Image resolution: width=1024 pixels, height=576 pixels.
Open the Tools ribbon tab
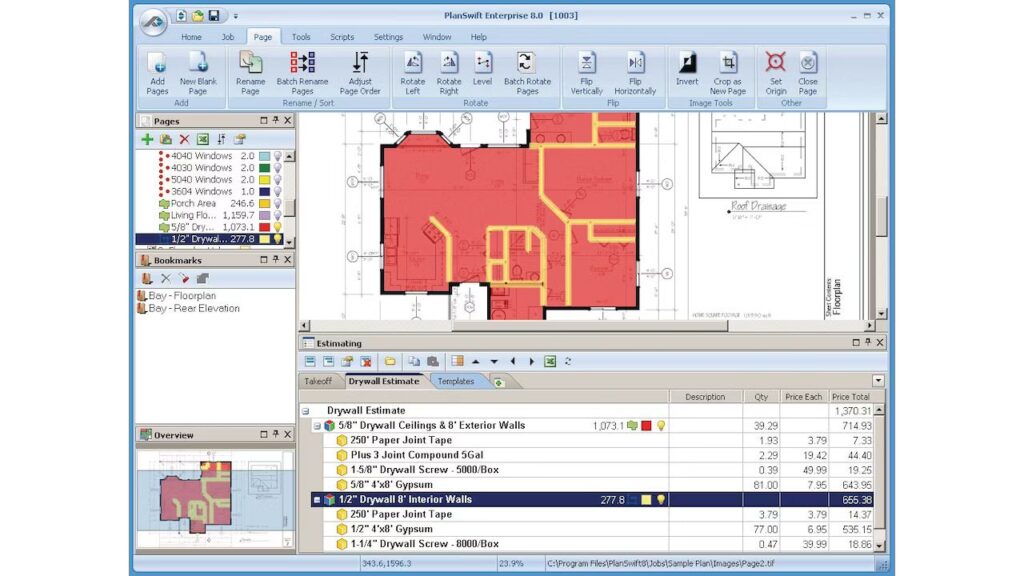(x=301, y=37)
